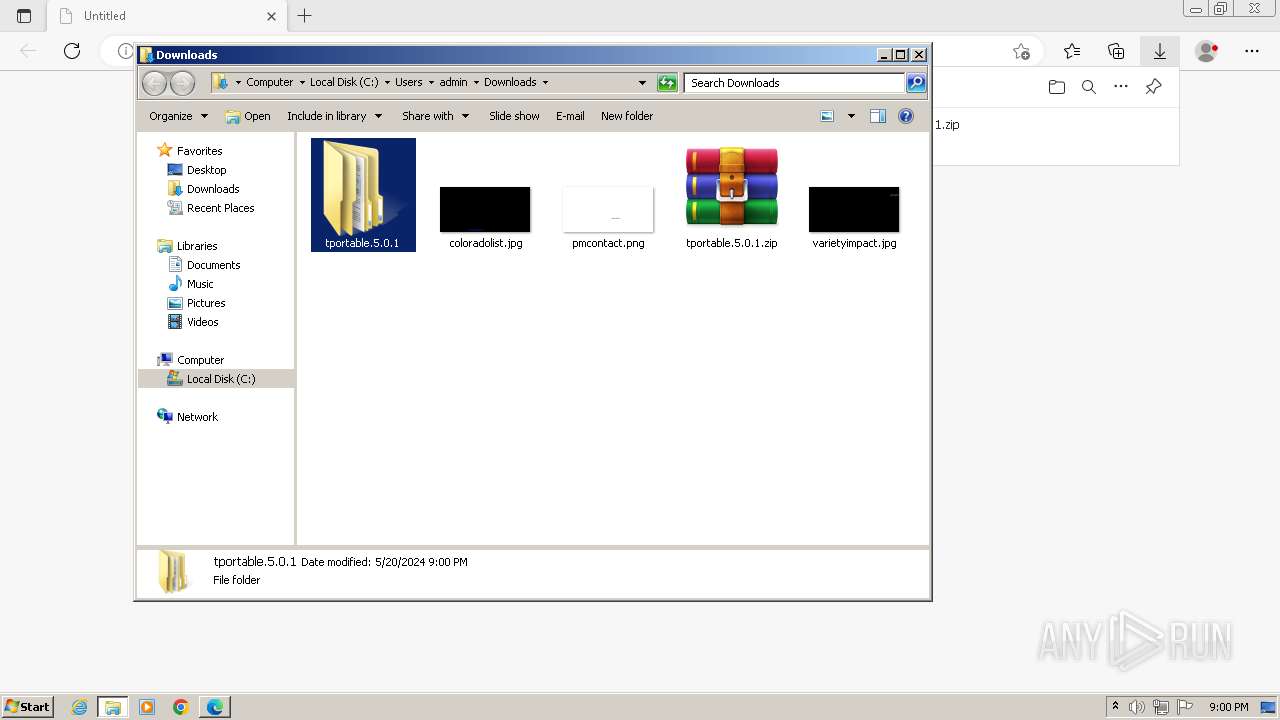Open the view options dropdown arrow

click(x=851, y=116)
